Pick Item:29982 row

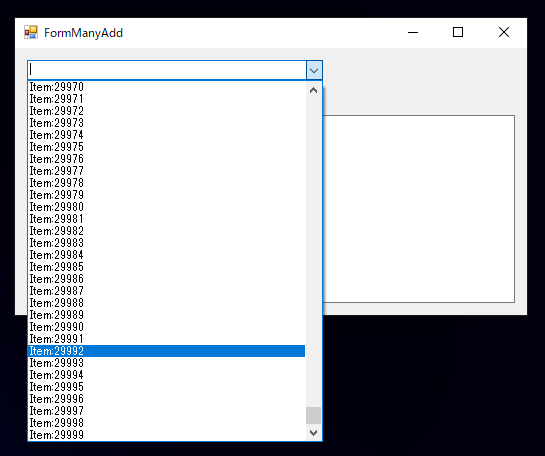(x=166, y=231)
